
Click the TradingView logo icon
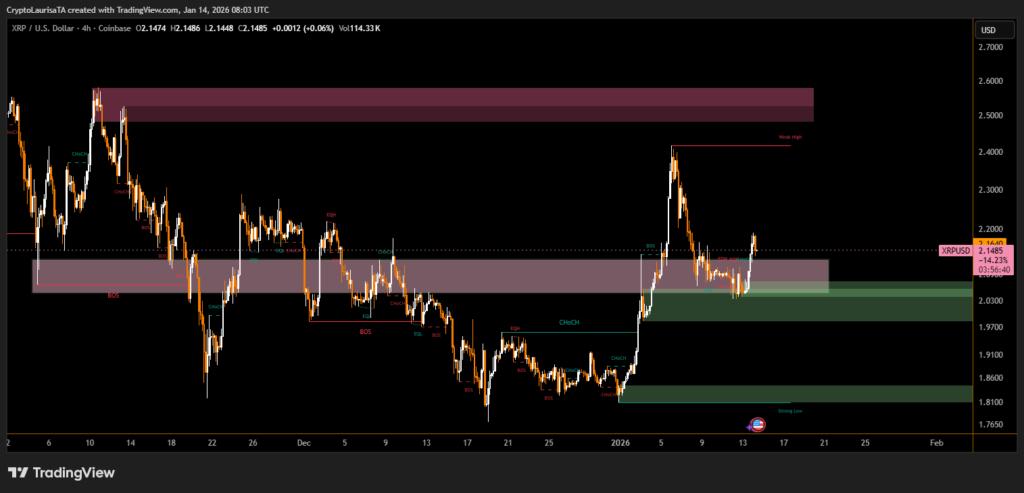(x=18, y=473)
